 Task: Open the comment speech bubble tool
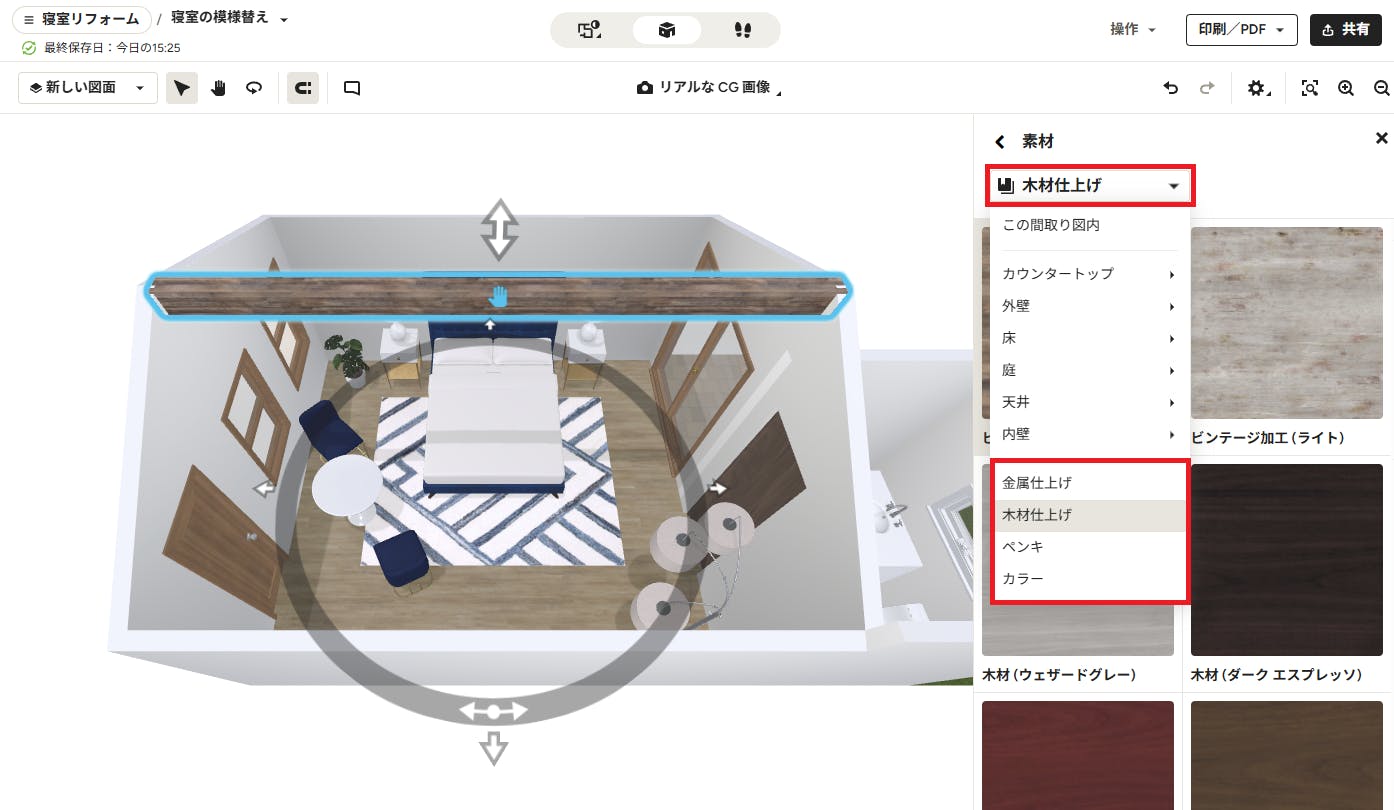[x=351, y=88]
